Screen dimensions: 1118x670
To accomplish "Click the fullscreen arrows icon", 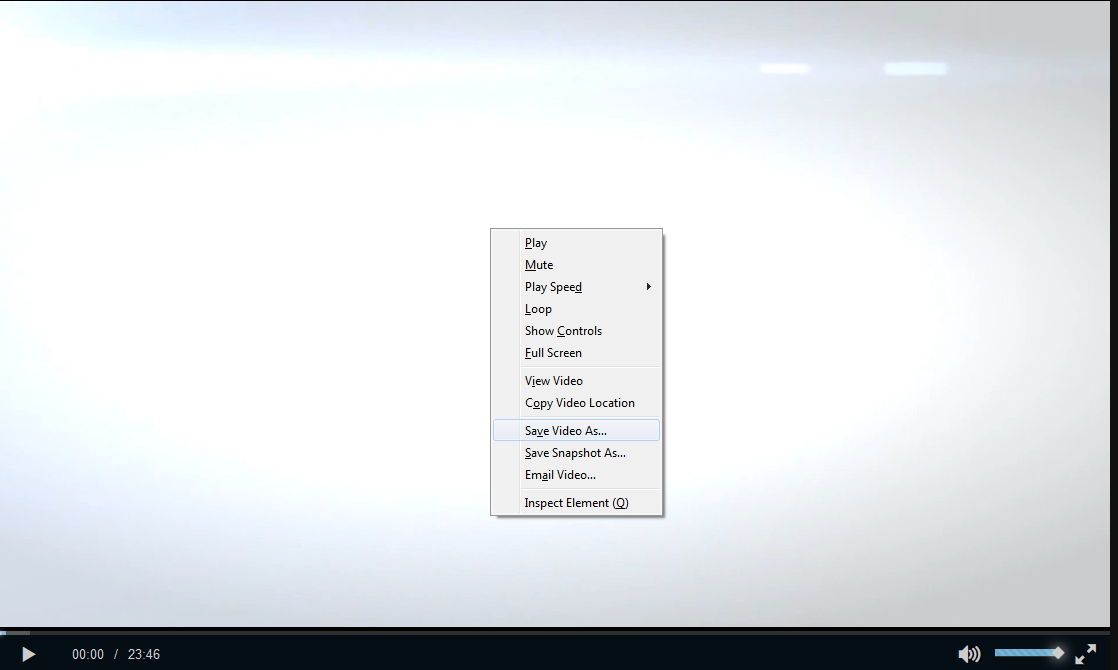I will [1085, 654].
